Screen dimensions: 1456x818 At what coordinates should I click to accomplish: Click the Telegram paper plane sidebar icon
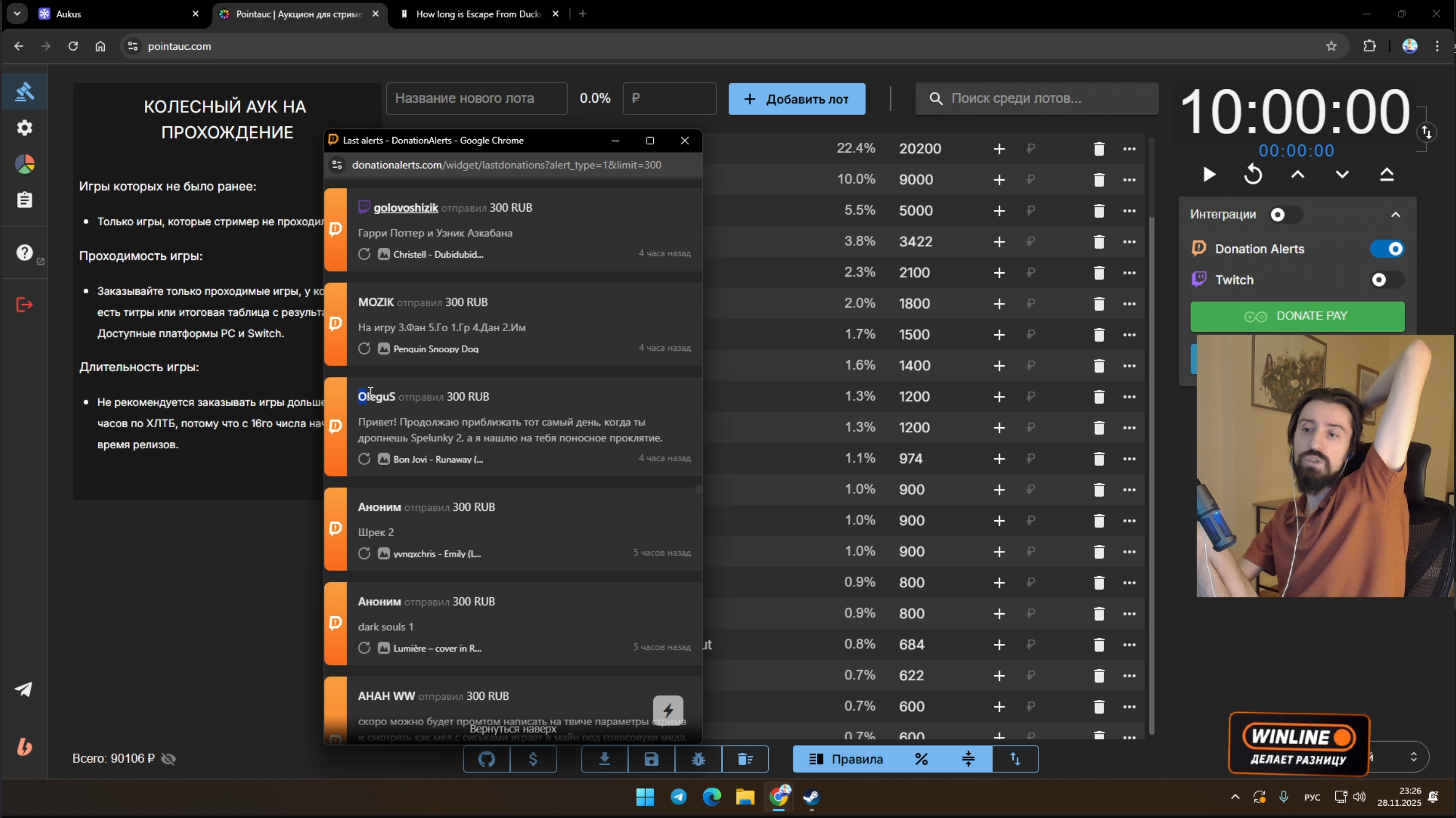pyautogui.click(x=23, y=689)
